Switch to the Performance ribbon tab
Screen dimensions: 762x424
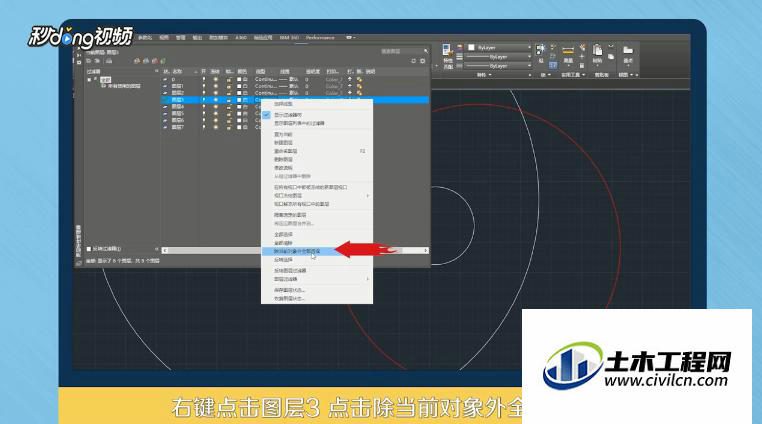pyautogui.click(x=320, y=37)
